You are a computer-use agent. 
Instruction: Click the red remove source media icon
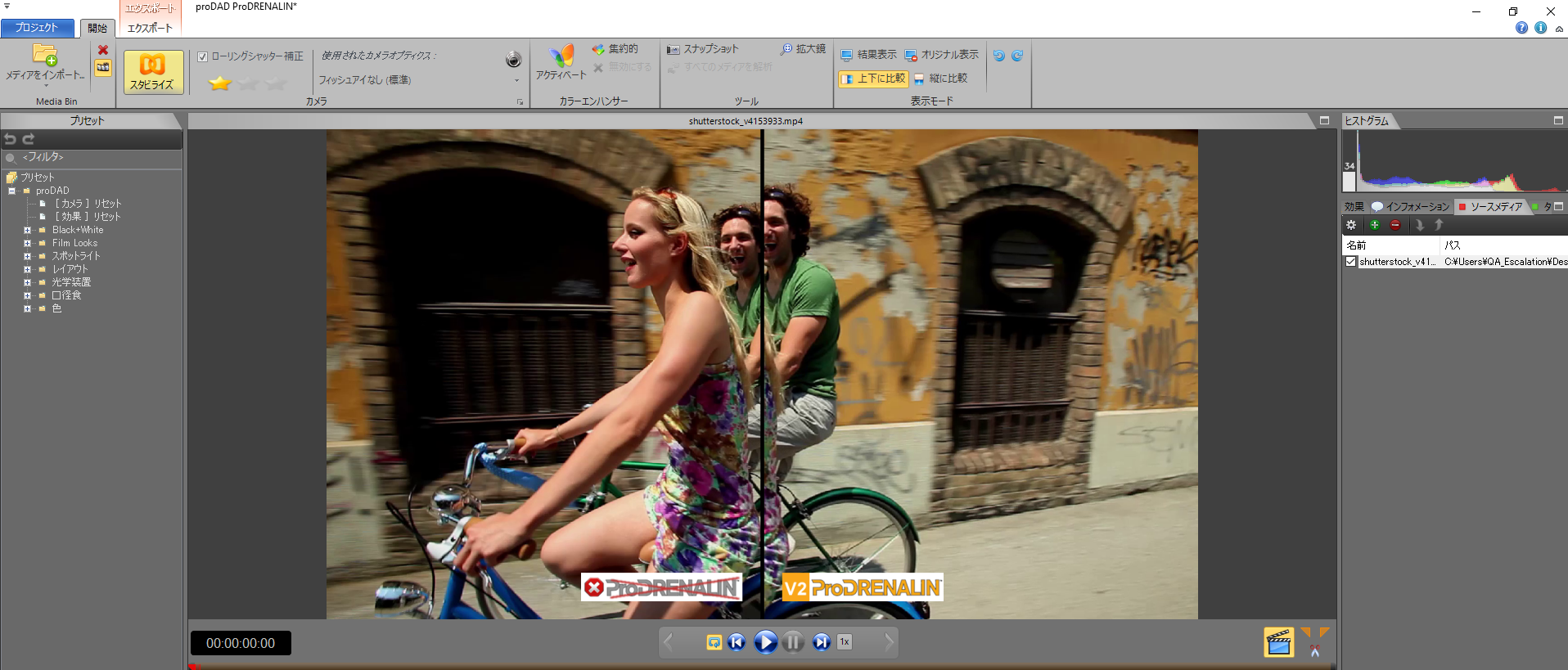tap(1395, 225)
